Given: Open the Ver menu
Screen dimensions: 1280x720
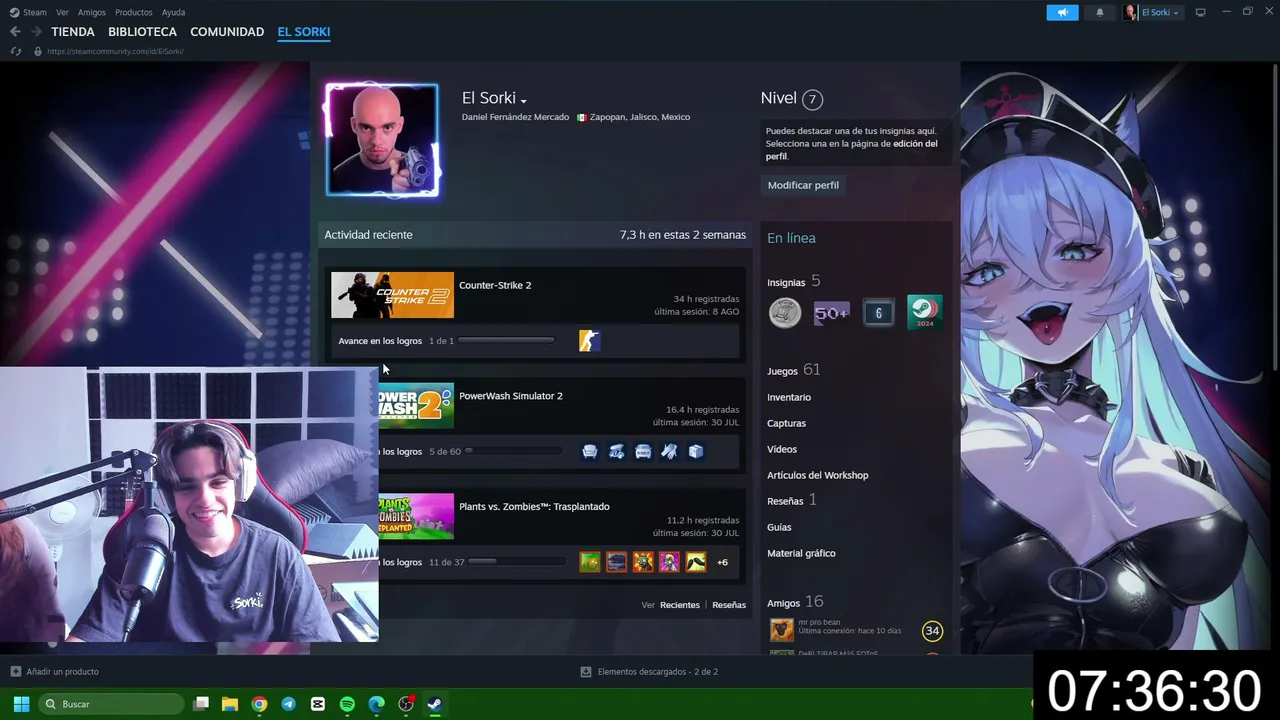Looking at the screenshot, I should tap(62, 12).
